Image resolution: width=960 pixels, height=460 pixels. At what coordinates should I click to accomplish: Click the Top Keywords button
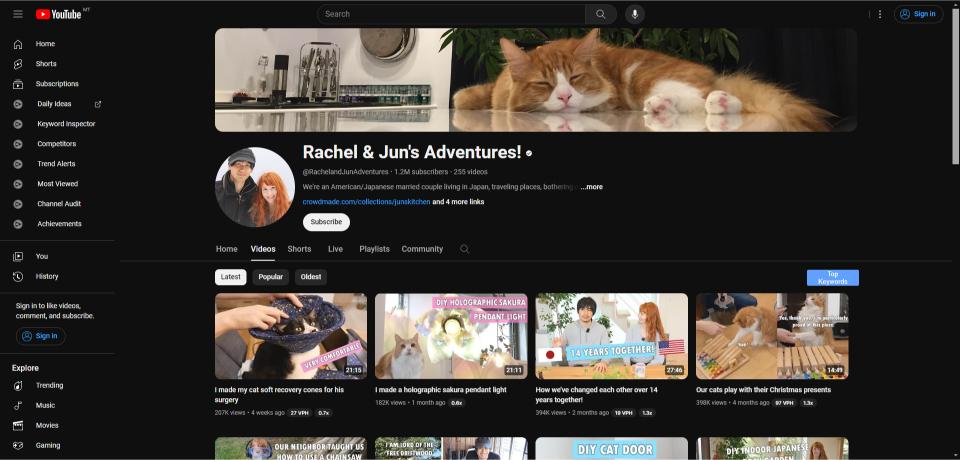(833, 278)
